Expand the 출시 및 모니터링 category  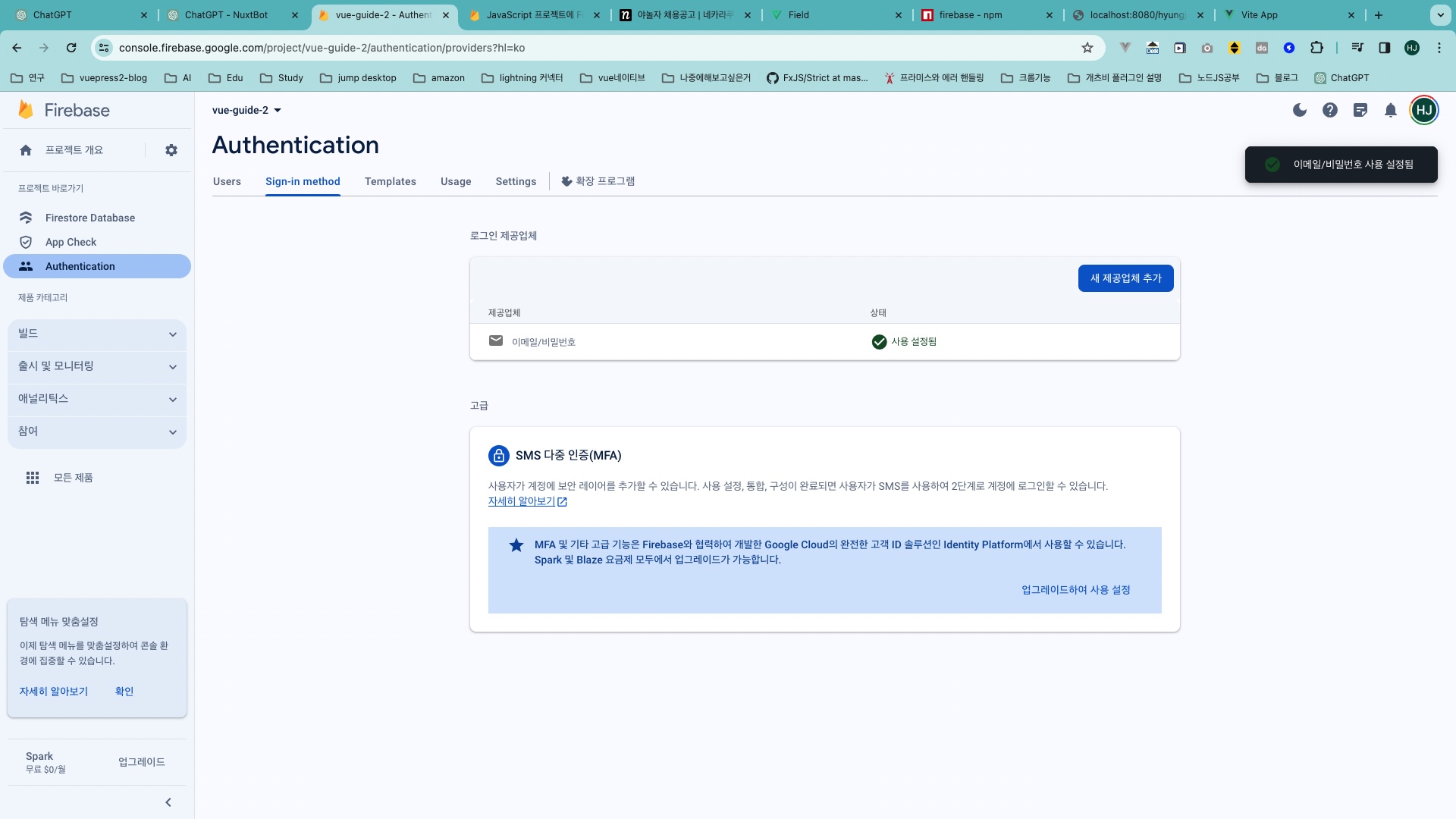[x=97, y=366]
